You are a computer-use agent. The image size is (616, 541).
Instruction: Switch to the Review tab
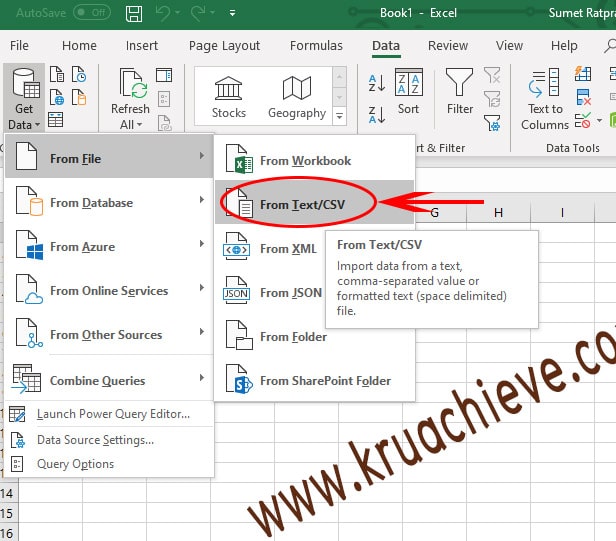(x=448, y=46)
